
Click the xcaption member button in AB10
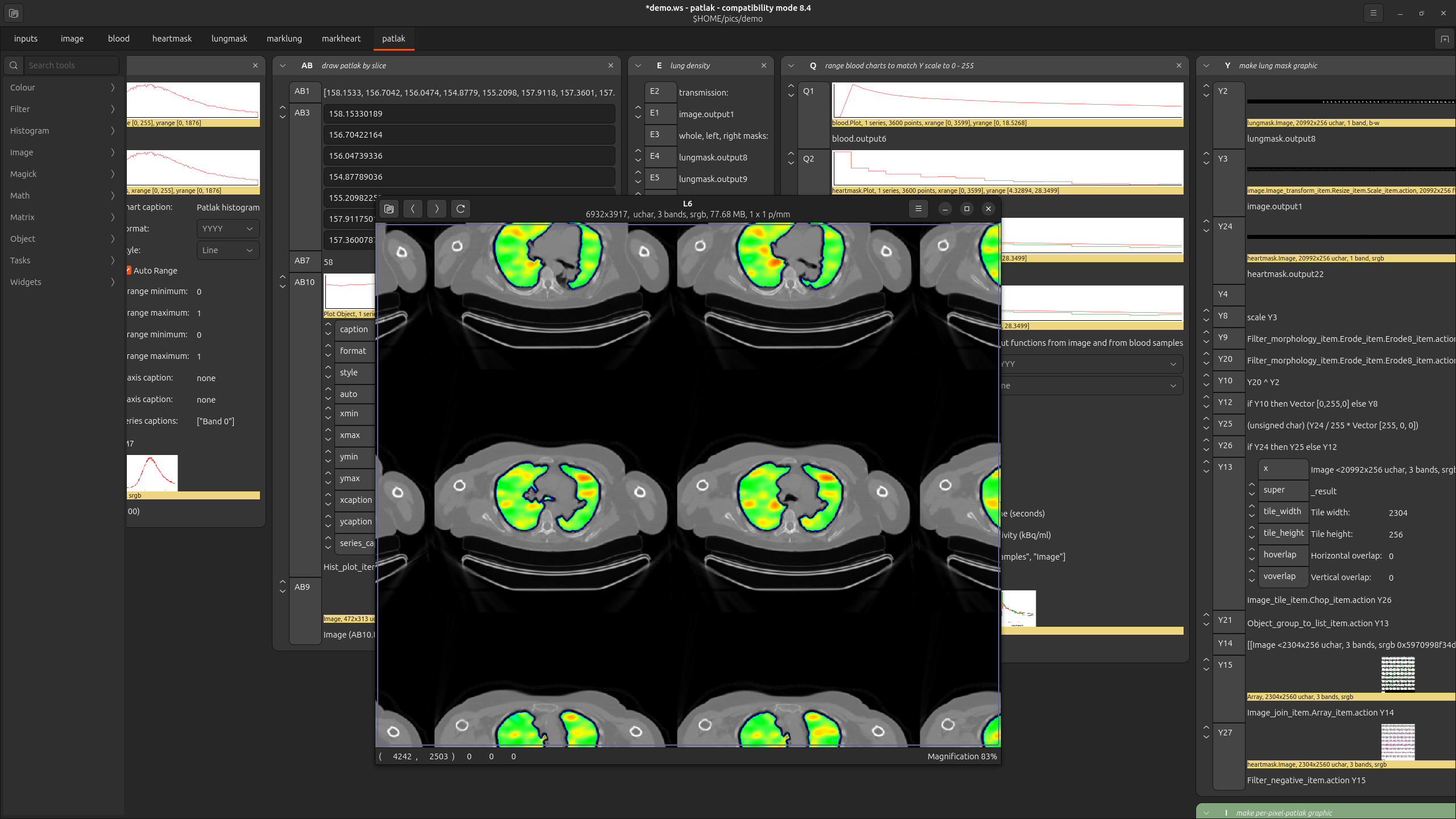coord(355,500)
